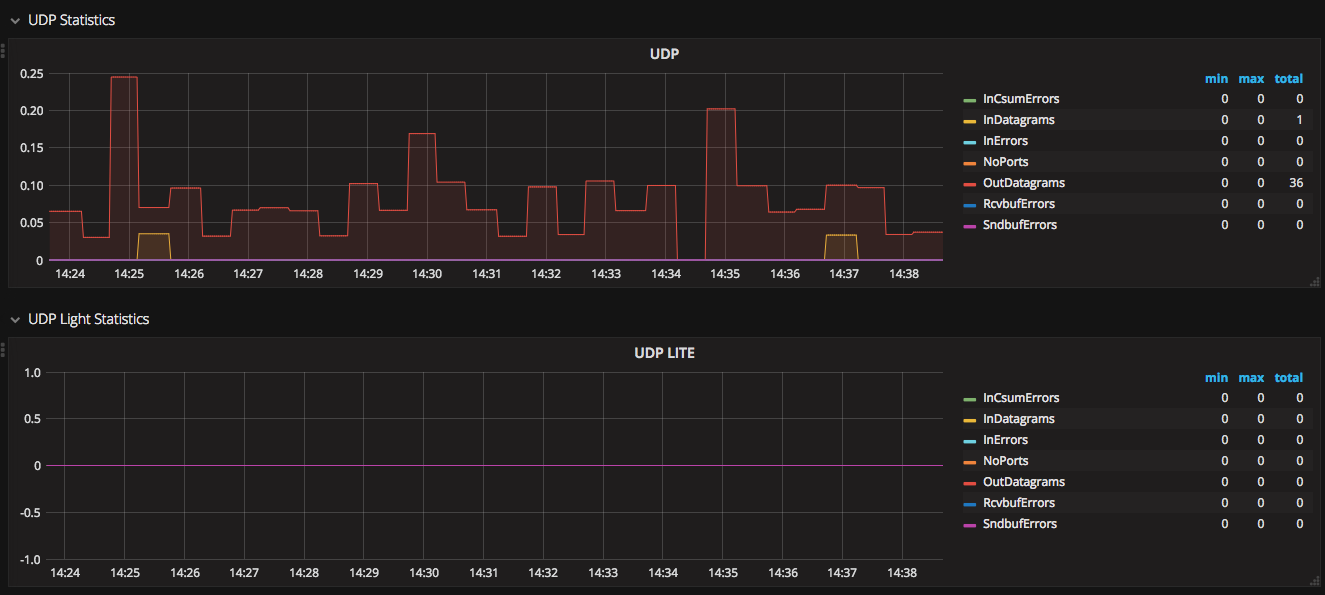Screen dimensions: 1325x595
Task: Sort UDP legend by total column
Action: click(x=1288, y=79)
